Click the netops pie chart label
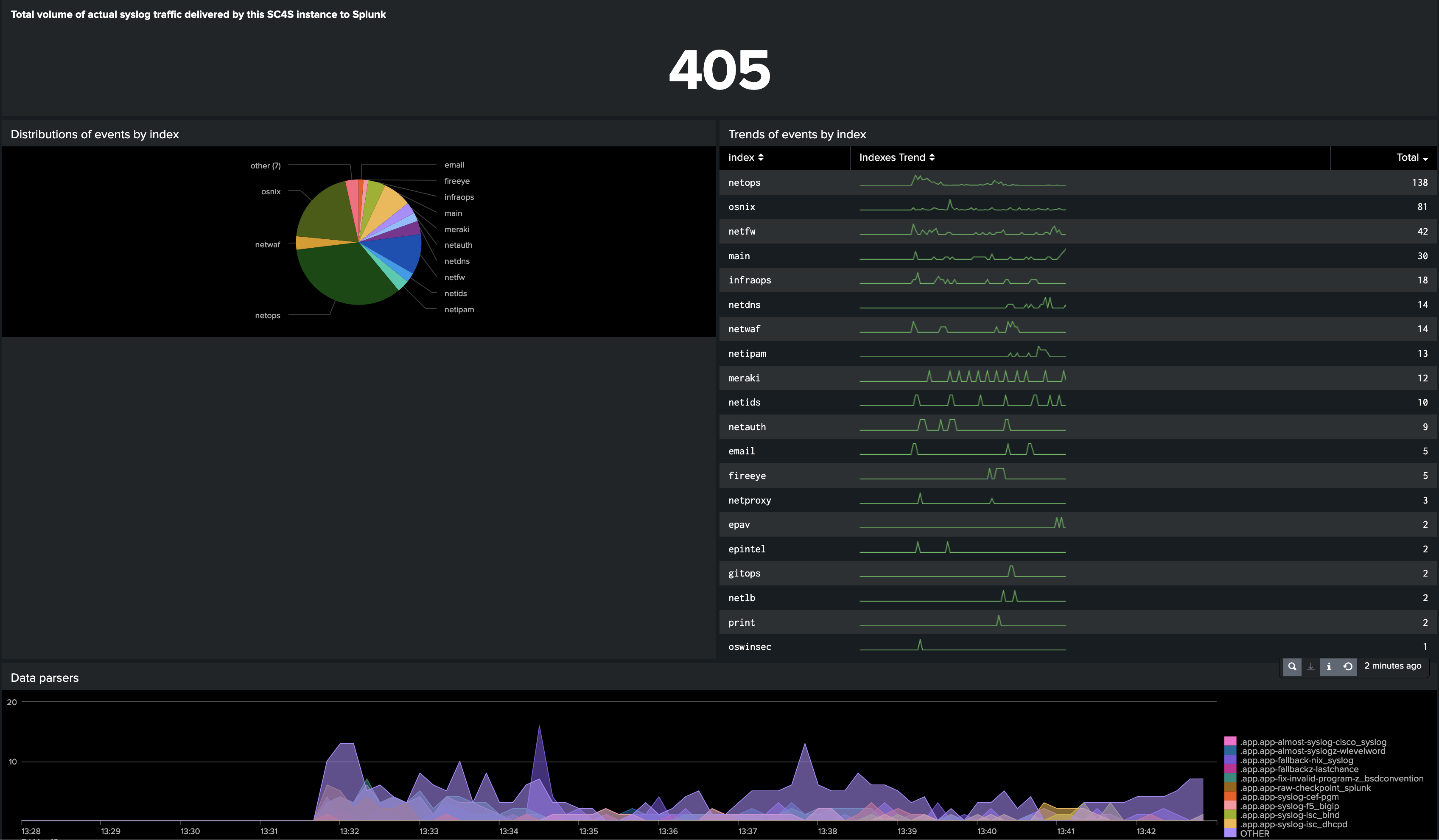 (x=267, y=315)
